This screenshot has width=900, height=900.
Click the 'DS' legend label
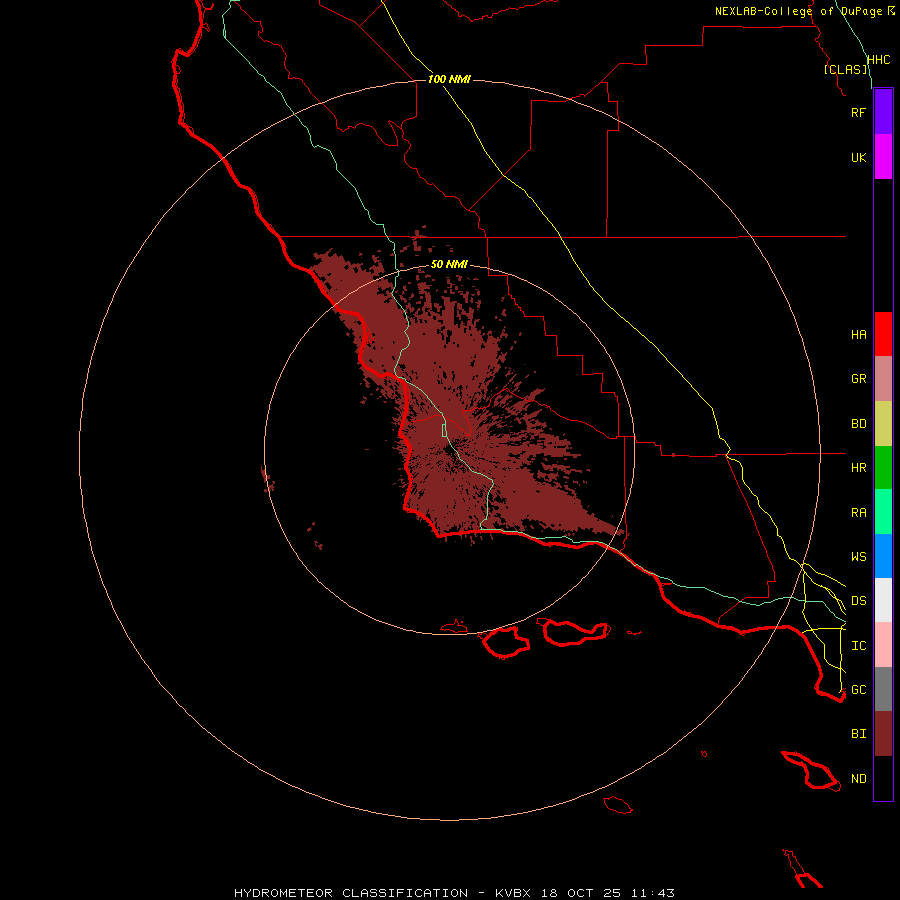pyautogui.click(x=858, y=601)
